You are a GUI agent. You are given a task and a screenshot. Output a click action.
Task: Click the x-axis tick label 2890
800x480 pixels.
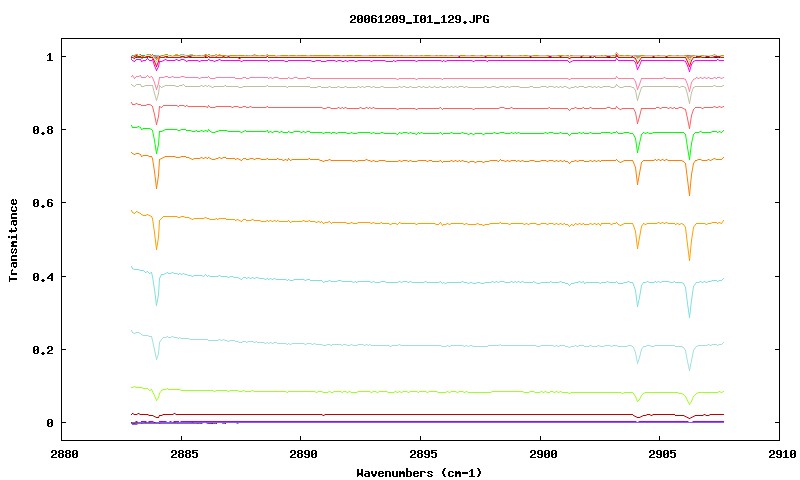pyautogui.click(x=303, y=454)
